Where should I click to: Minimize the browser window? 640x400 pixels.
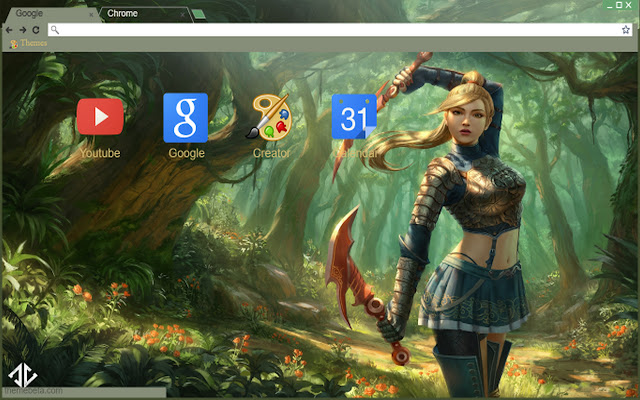point(609,5)
